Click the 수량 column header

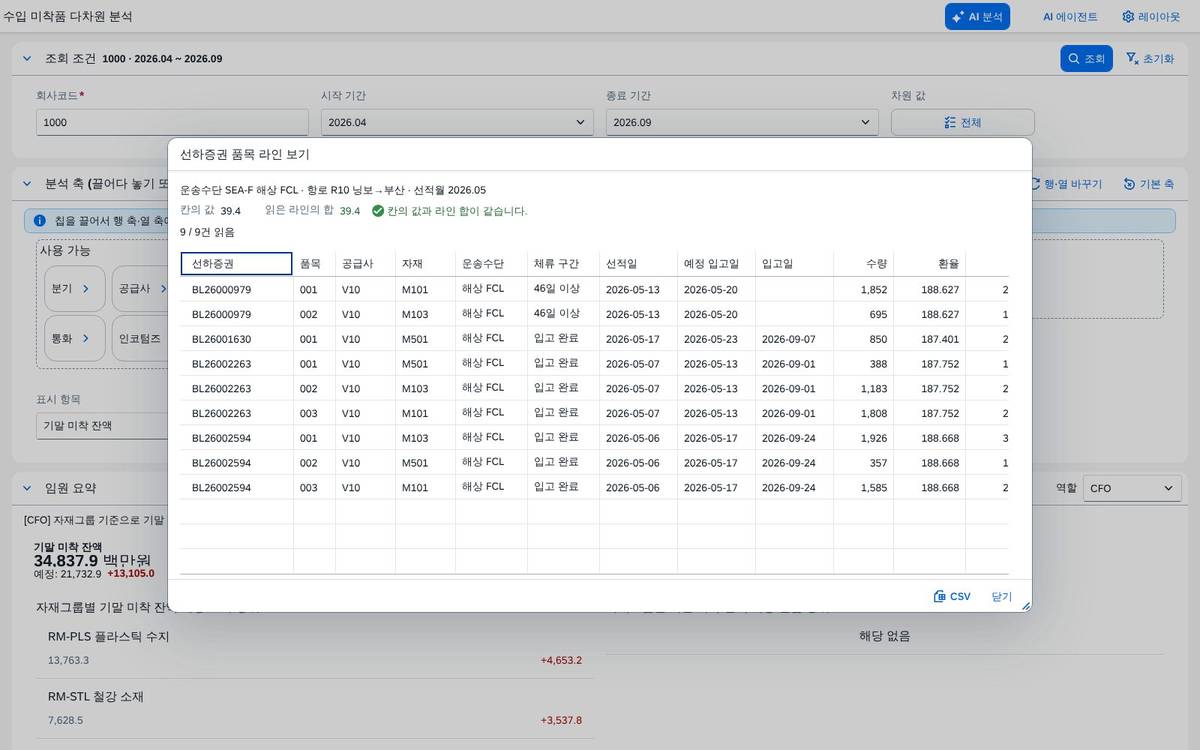tap(863, 264)
